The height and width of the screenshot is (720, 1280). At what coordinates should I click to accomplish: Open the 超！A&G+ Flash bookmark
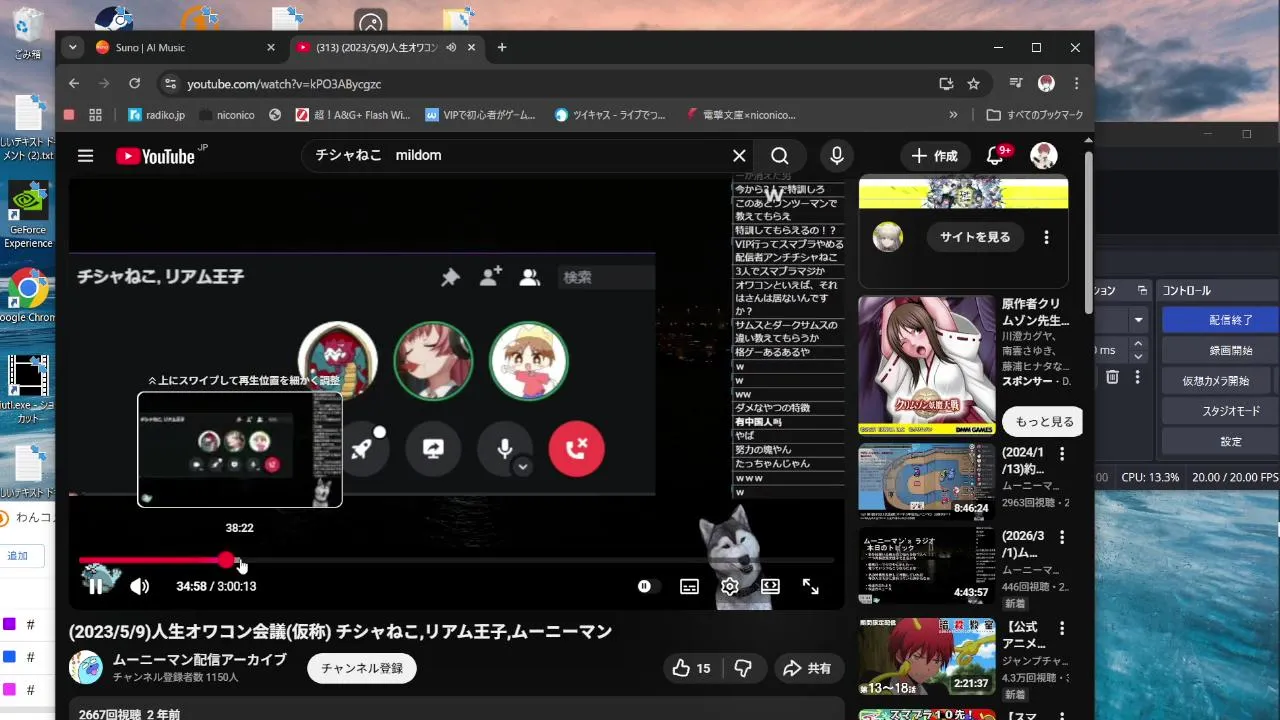352,115
